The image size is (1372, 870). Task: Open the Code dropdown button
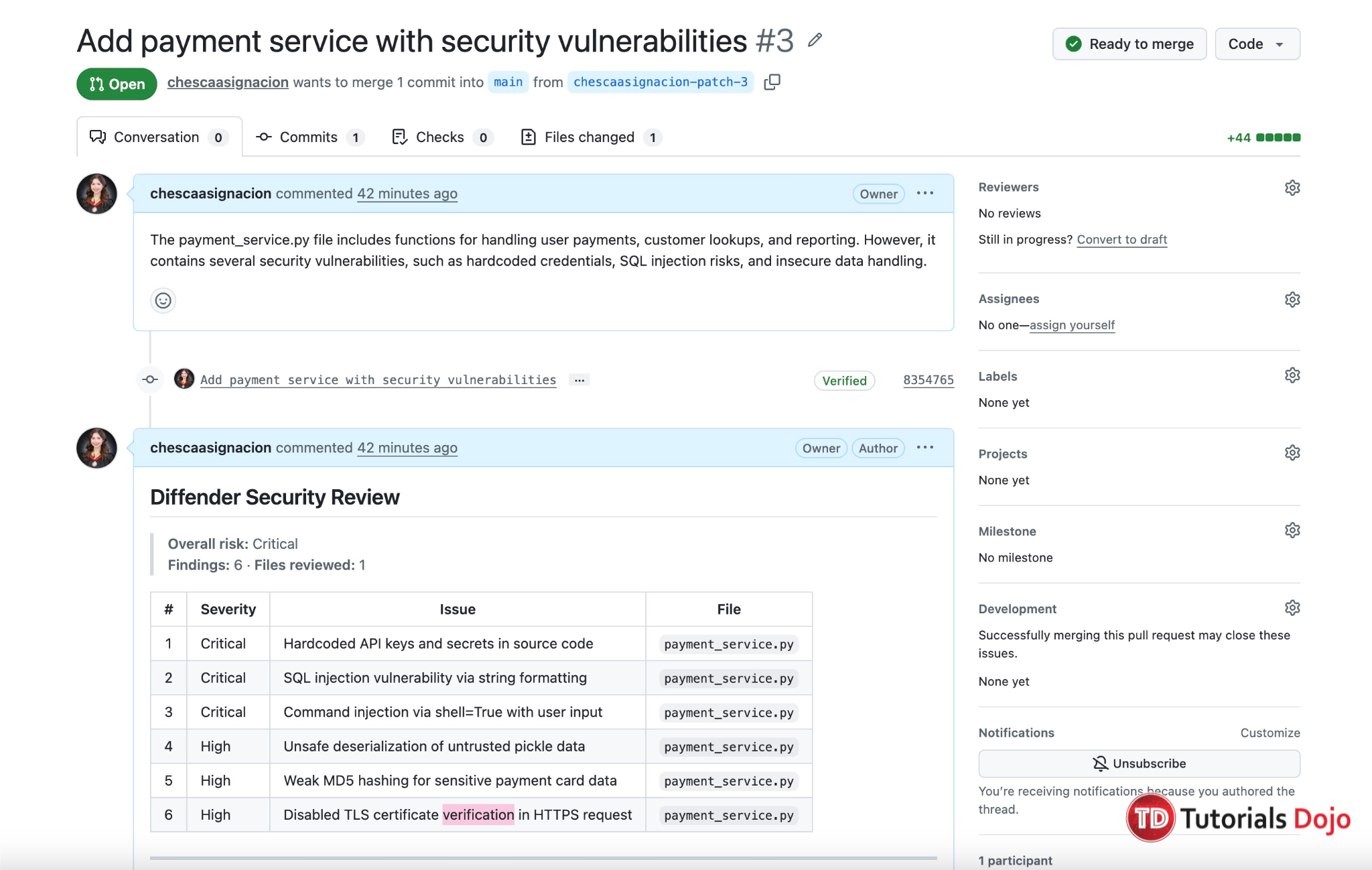coord(1257,44)
